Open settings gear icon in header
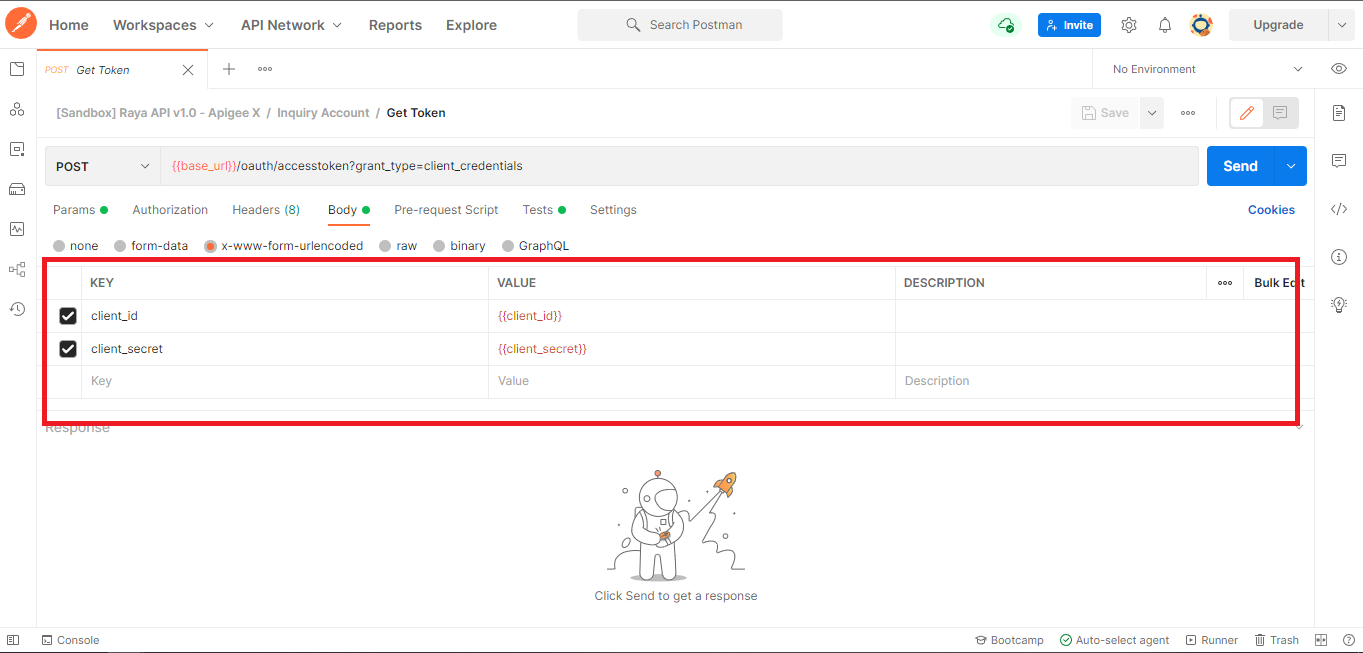The image size is (1363, 653). 1129,25
